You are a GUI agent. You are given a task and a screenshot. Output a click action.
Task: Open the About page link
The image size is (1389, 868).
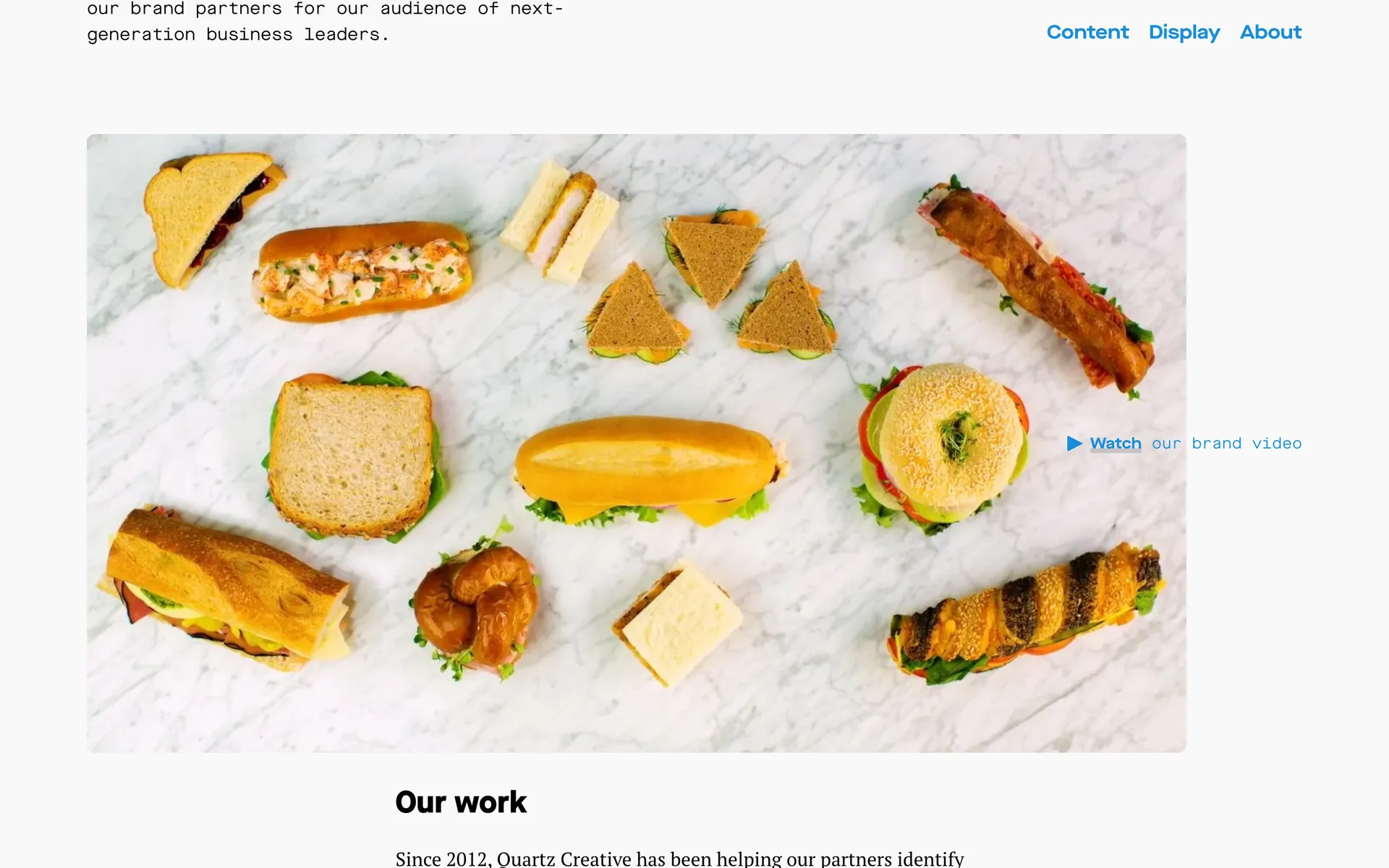(1270, 33)
